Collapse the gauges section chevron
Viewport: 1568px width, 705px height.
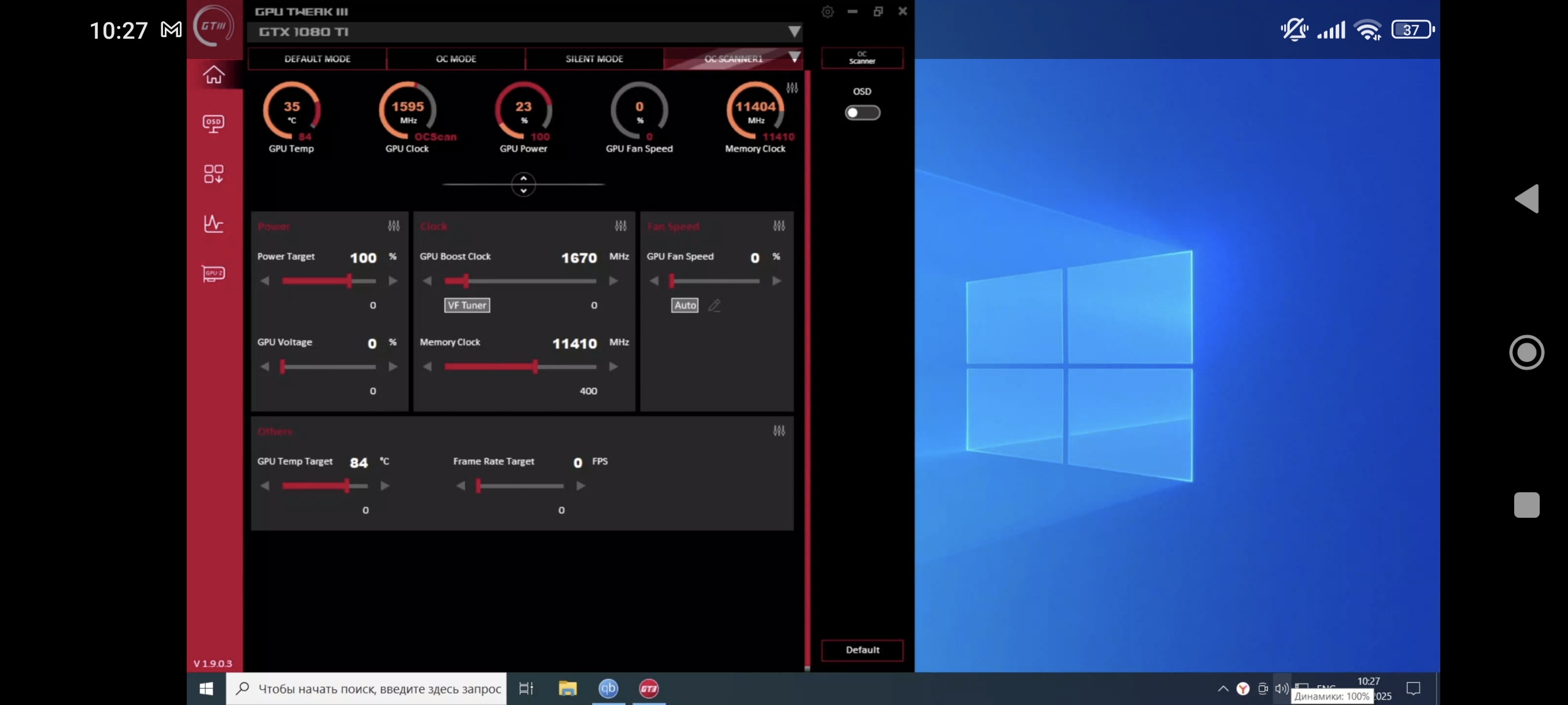tap(523, 184)
